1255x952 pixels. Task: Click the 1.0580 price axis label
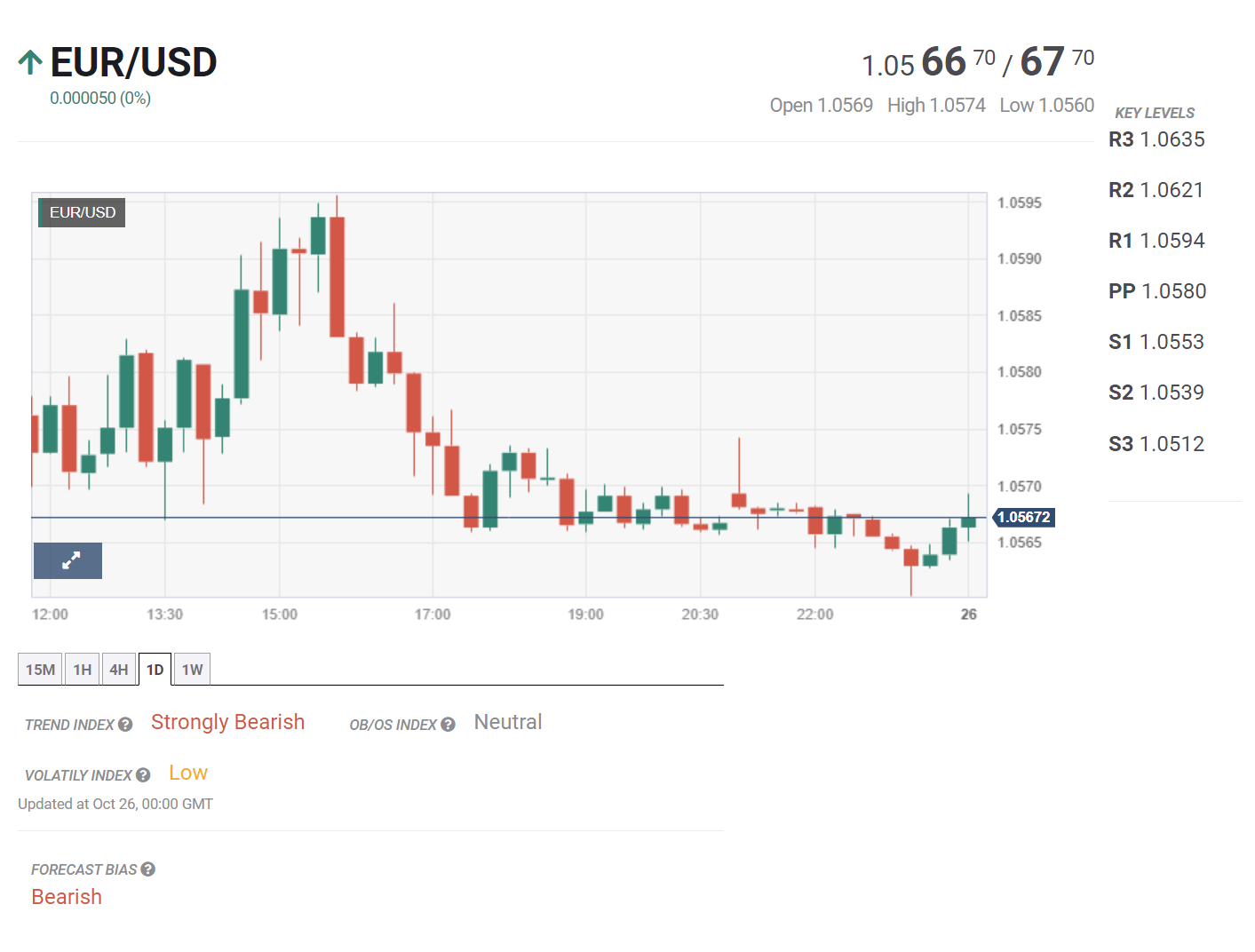tap(1020, 372)
